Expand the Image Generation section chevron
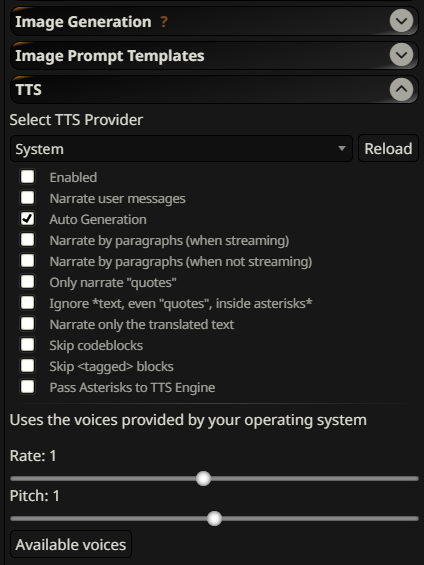Image resolution: width=424 pixels, height=565 pixels. pos(401,21)
